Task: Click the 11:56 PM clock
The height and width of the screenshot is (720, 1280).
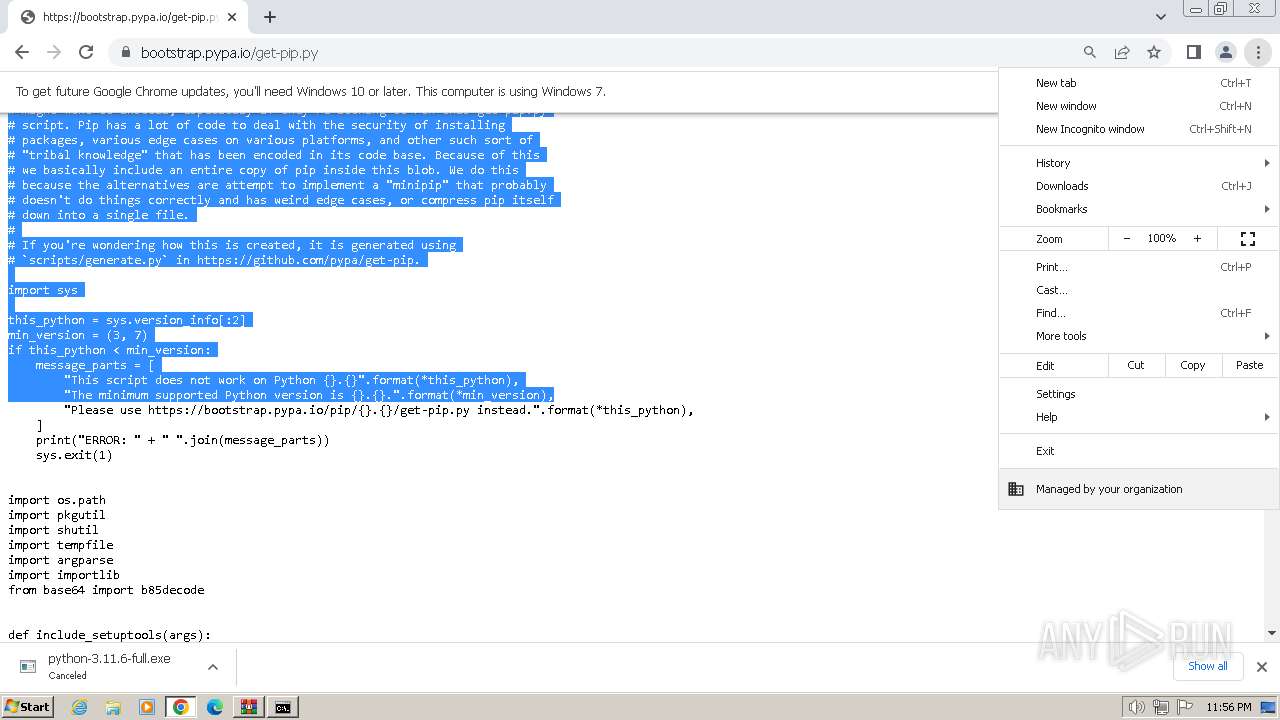Action: coord(1229,707)
